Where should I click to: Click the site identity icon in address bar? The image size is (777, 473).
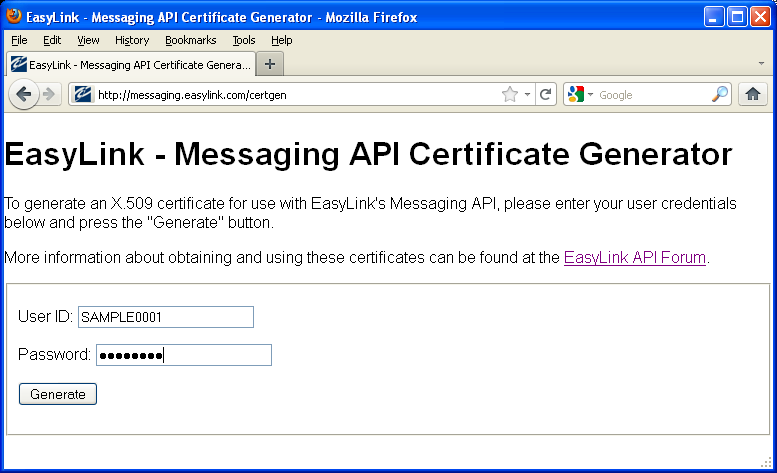(83, 94)
